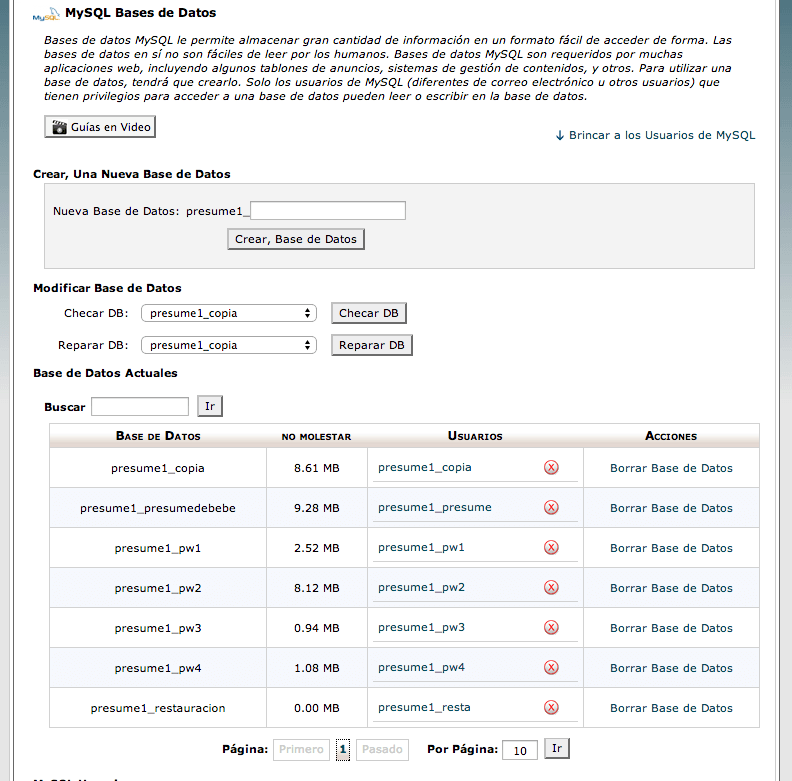Remove user presume1_resta via red X icon

(x=551, y=707)
